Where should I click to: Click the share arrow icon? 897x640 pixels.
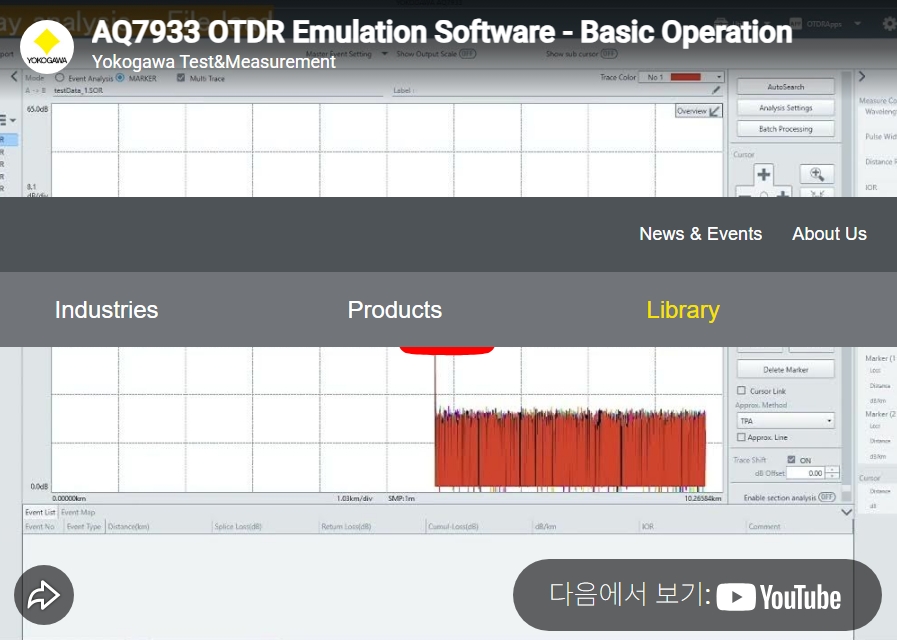[44, 595]
